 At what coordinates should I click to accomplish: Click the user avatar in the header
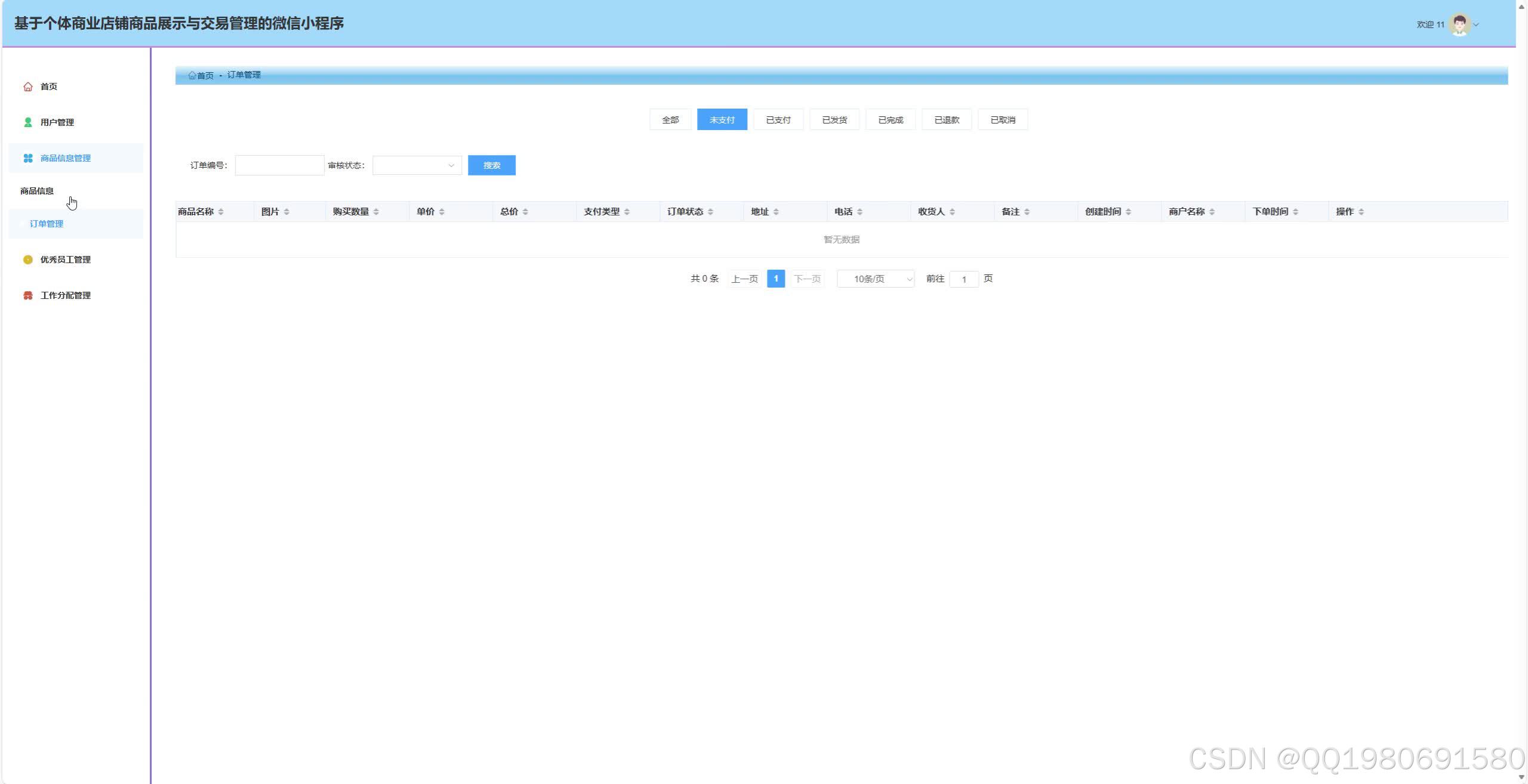tap(1459, 24)
